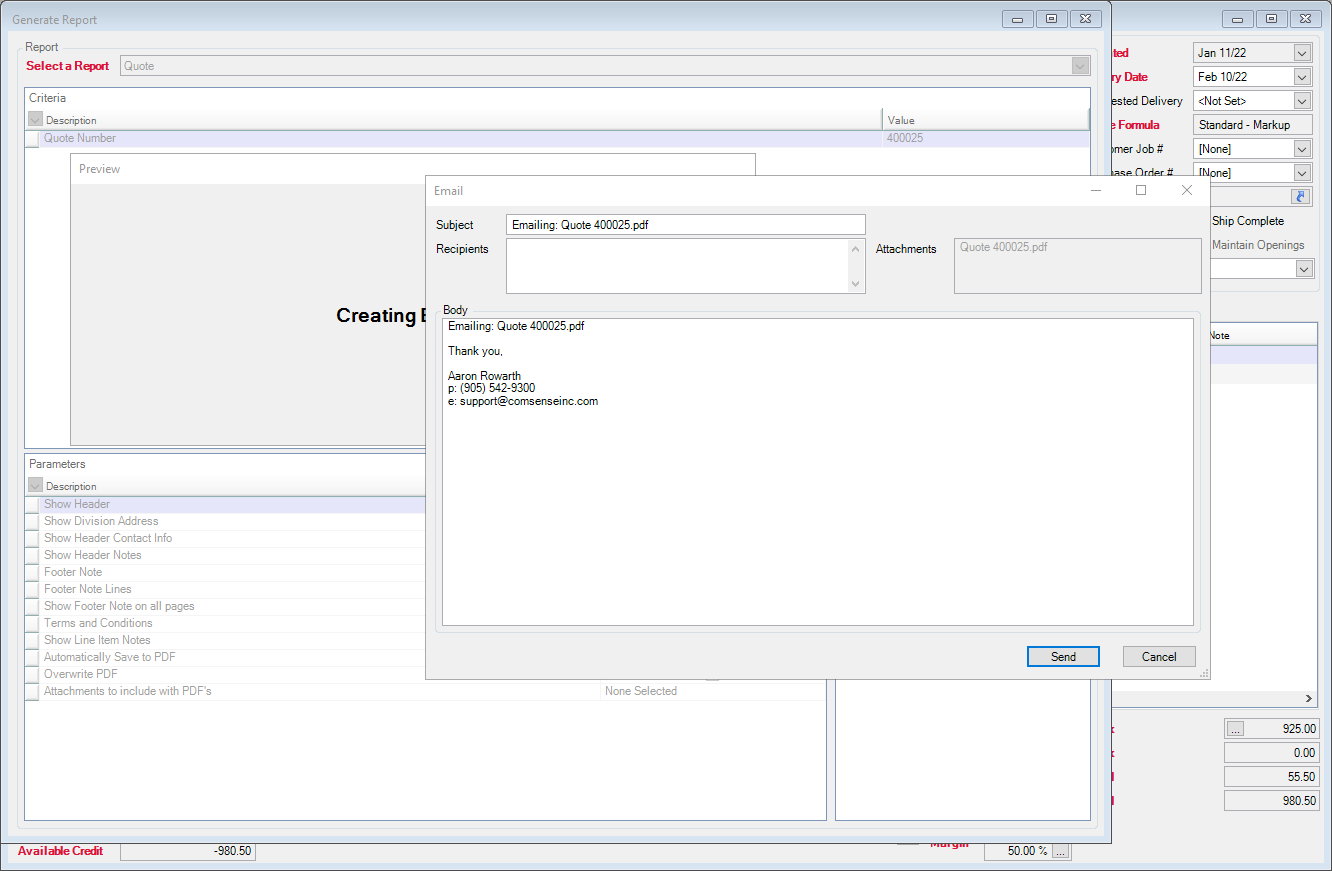This screenshot has height=871, width=1332.
Task: Click Cancel in the Email dialog
Action: click(x=1158, y=657)
